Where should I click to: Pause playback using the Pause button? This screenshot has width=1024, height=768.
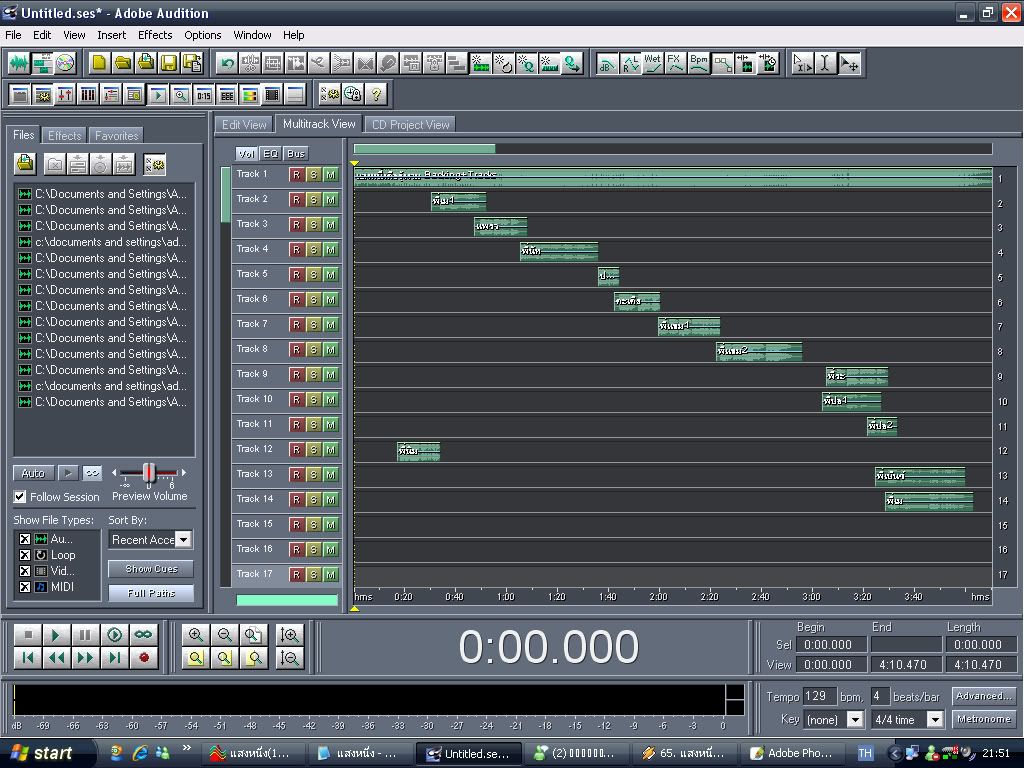point(85,635)
